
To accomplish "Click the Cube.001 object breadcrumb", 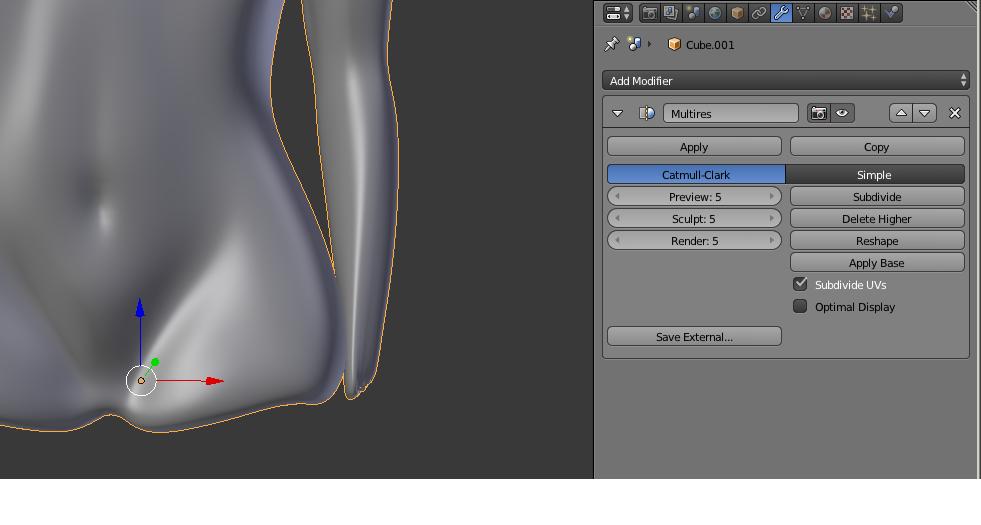I will (701, 44).
